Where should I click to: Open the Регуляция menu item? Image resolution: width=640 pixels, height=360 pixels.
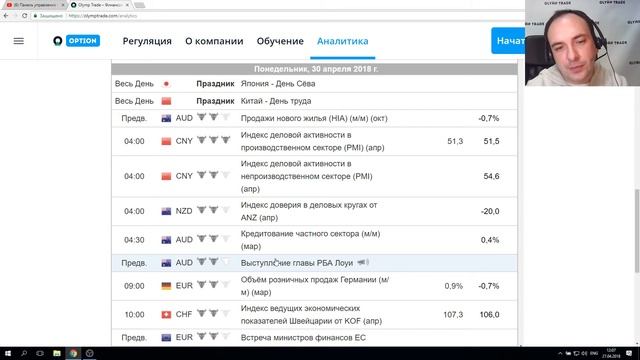pyautogui.click(x=147, y=41)
